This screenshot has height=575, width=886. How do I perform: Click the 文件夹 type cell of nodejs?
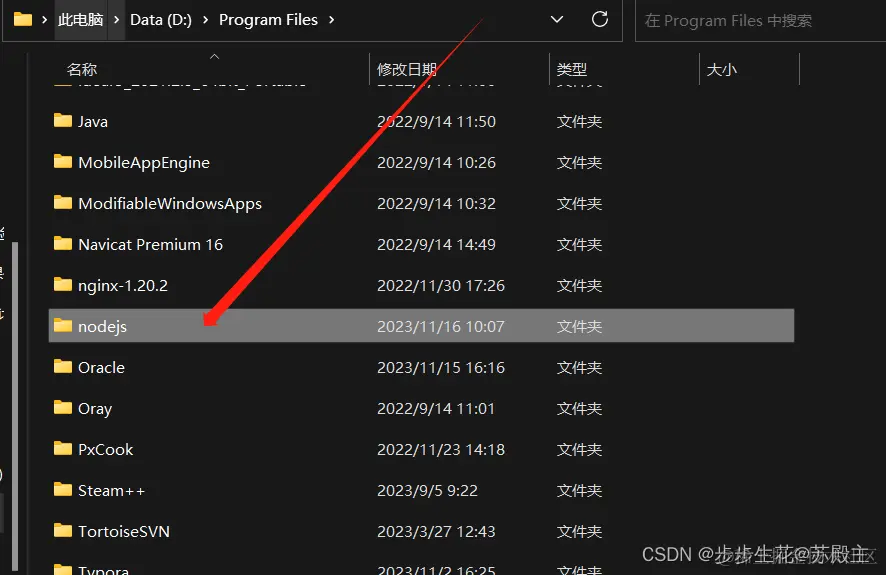coord(579,326)
